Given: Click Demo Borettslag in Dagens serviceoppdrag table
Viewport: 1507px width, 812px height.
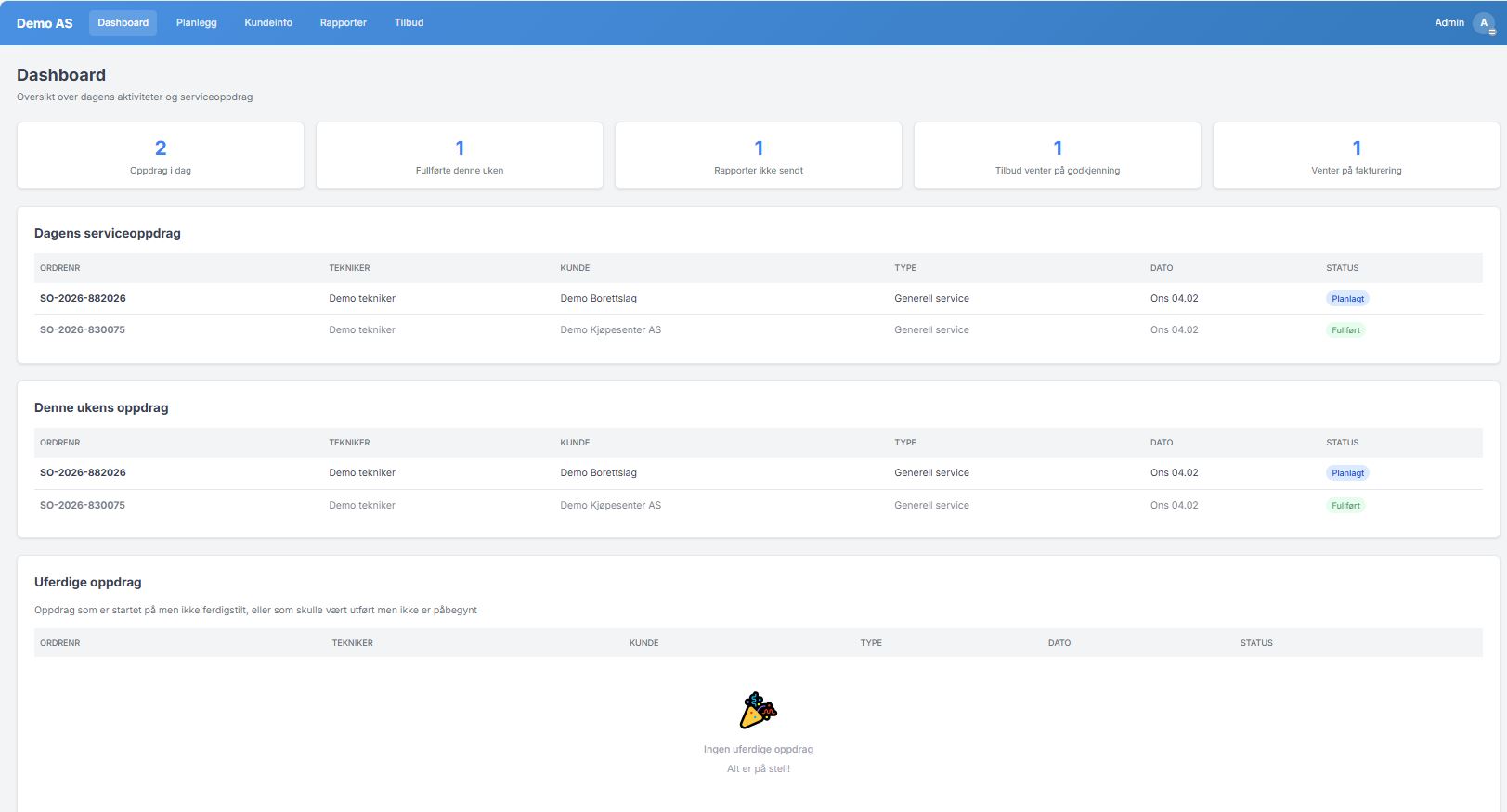Looking at the screenshot, I should click(x=598, y=299).
